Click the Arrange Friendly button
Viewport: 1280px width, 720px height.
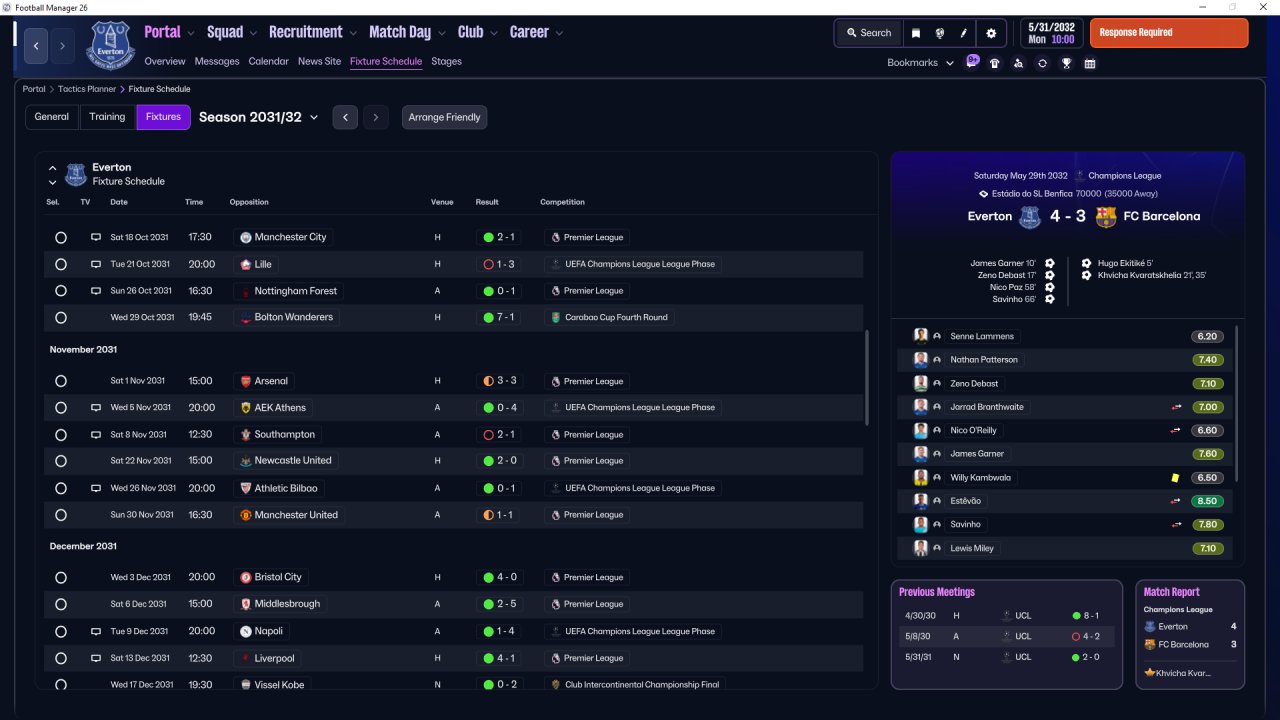click(445, 117)
